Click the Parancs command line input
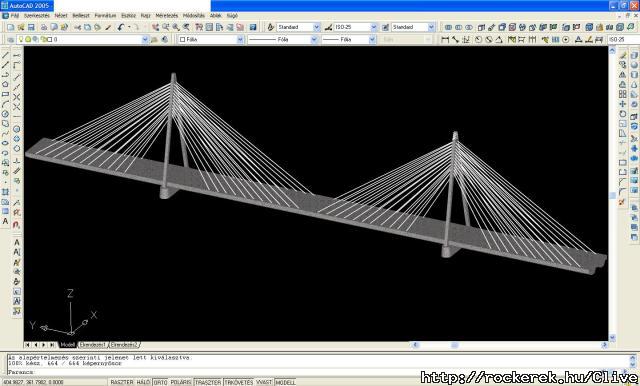 (318, 372)
